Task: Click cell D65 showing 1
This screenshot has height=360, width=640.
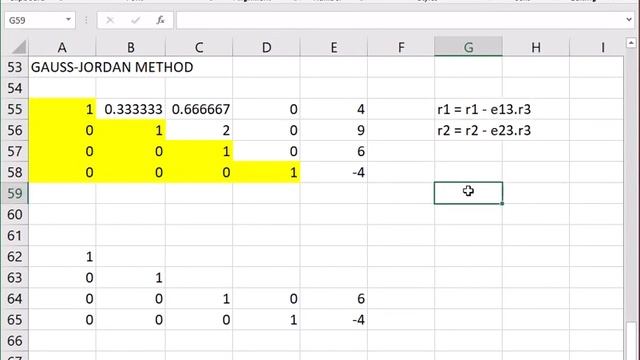Action: click(266, 320)
